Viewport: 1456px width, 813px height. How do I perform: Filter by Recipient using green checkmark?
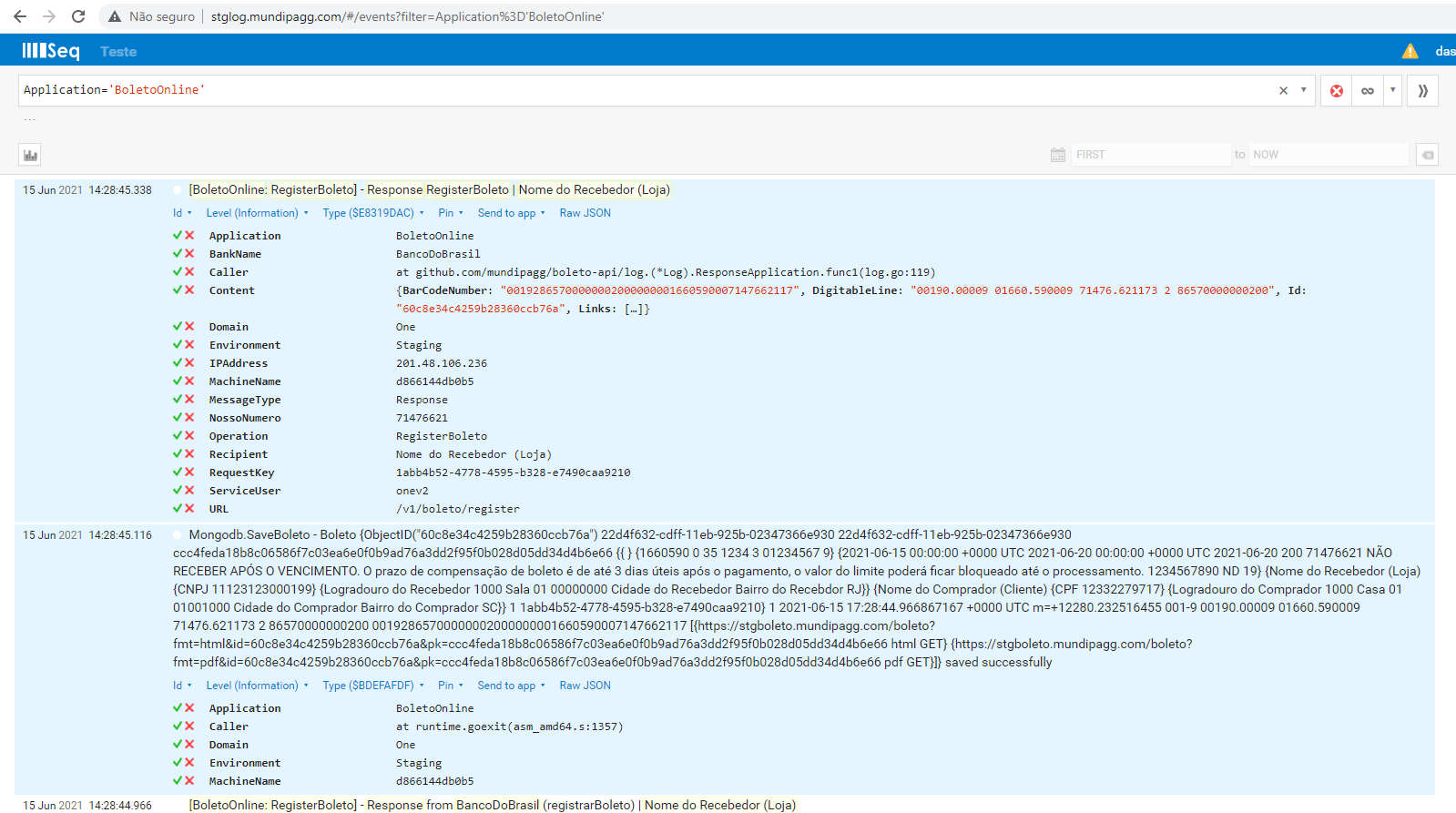point(178,454)
